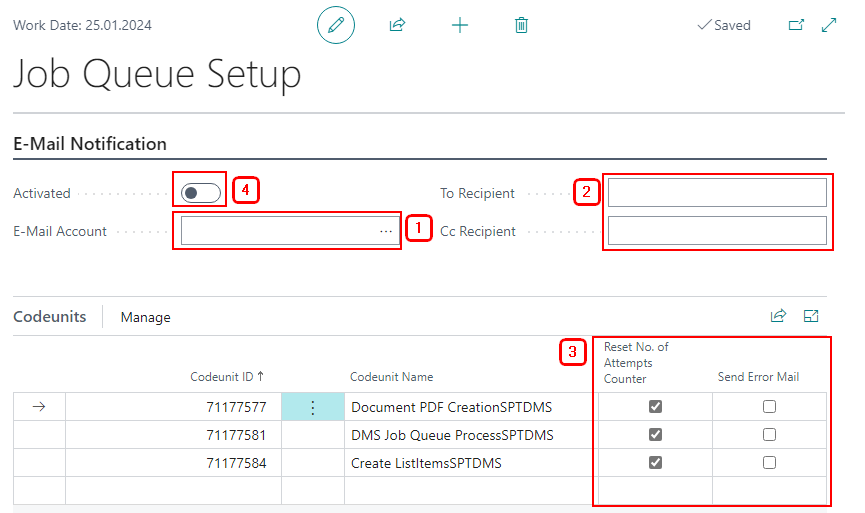This screenshot has width=865, height=513.
Task: Click the Document PDF CreationSPTDMS name cell
Action: coord(469,407)
